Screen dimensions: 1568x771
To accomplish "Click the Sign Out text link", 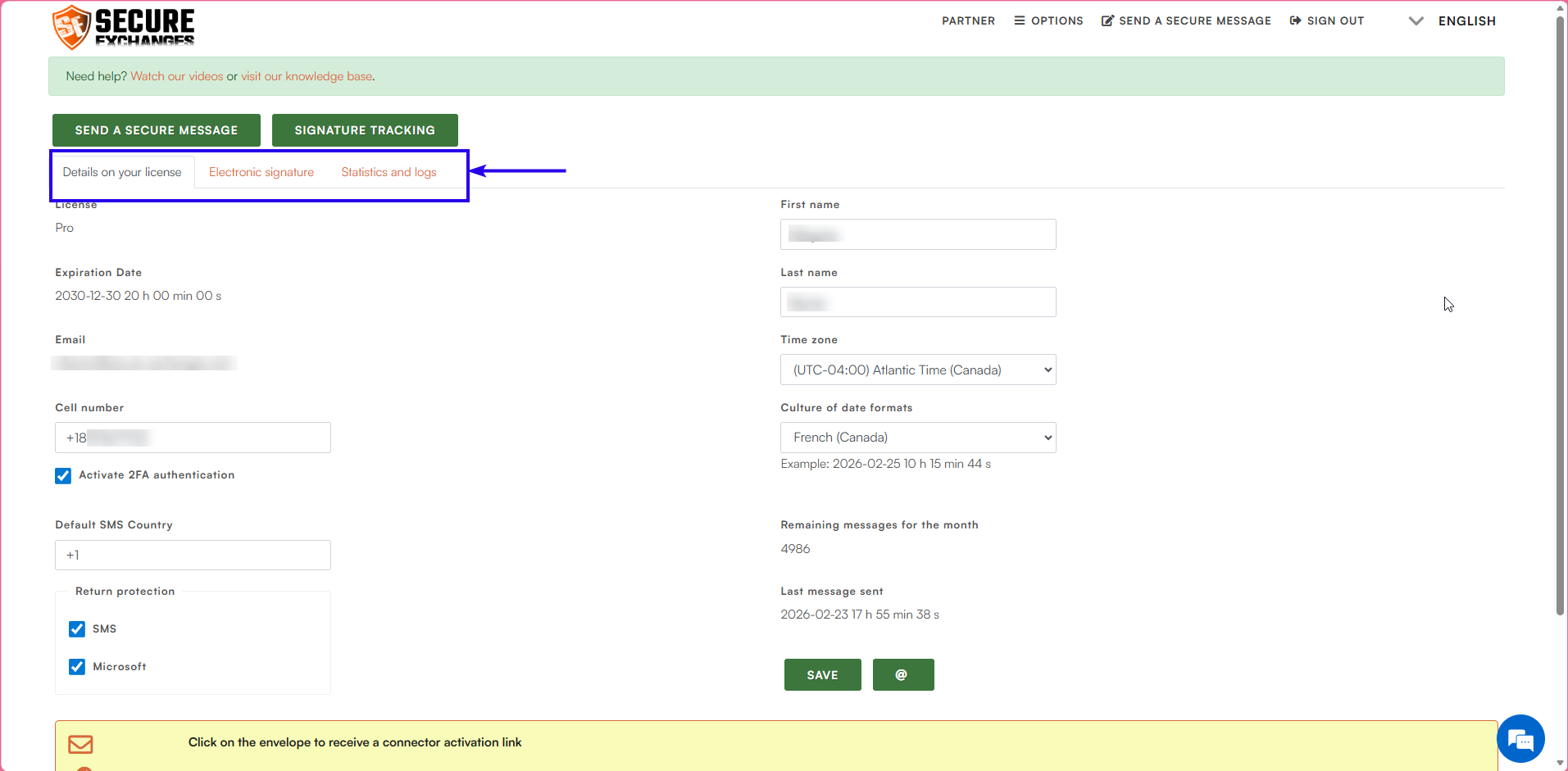I will click(1336, 20).
